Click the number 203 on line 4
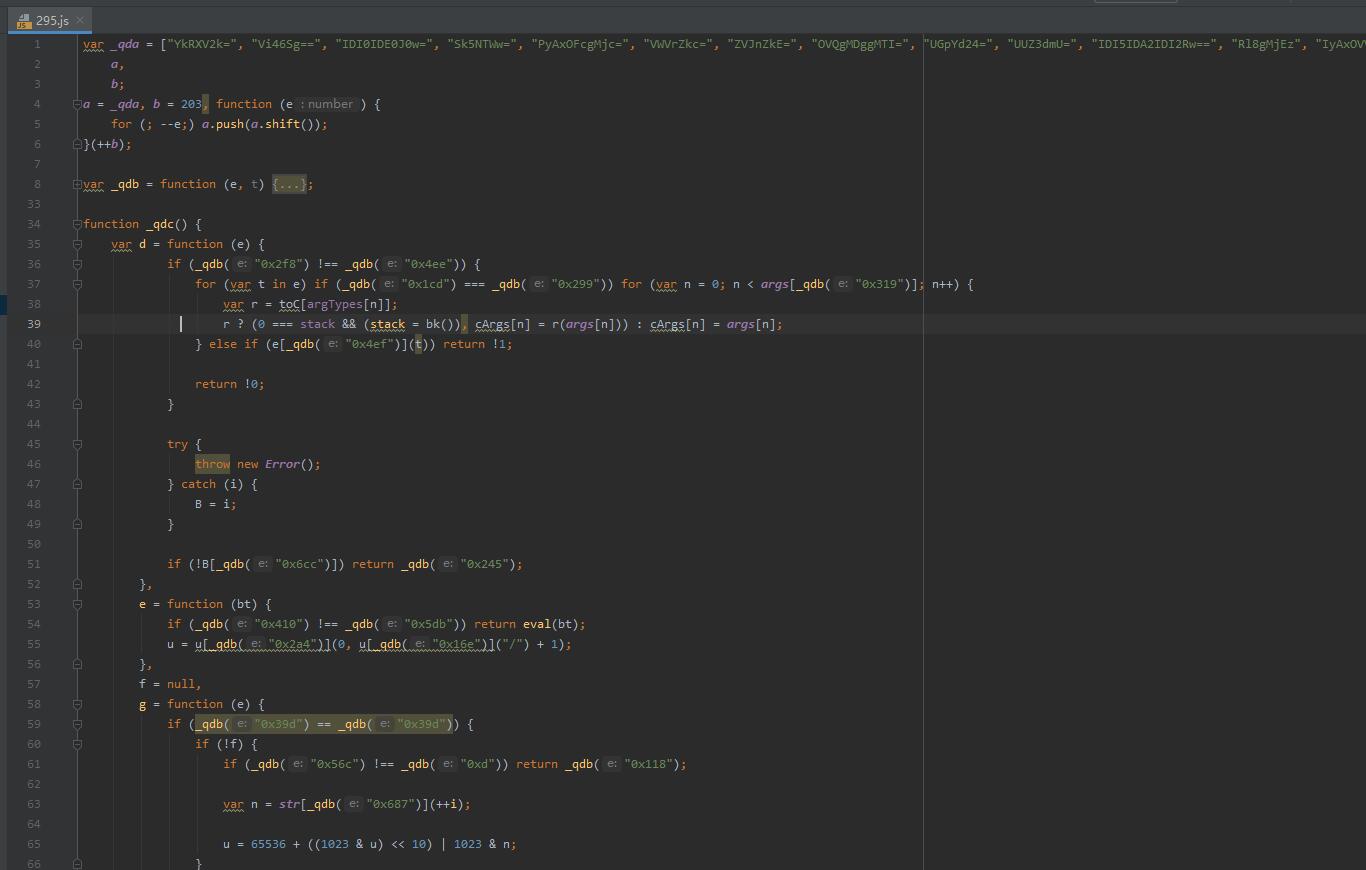The image size is (1366, 870). 191,104
